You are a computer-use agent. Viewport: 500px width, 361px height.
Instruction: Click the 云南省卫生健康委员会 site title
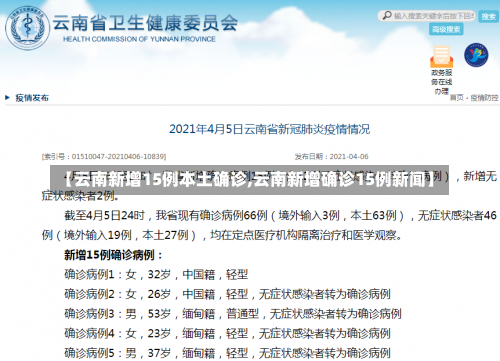(145, 23)
